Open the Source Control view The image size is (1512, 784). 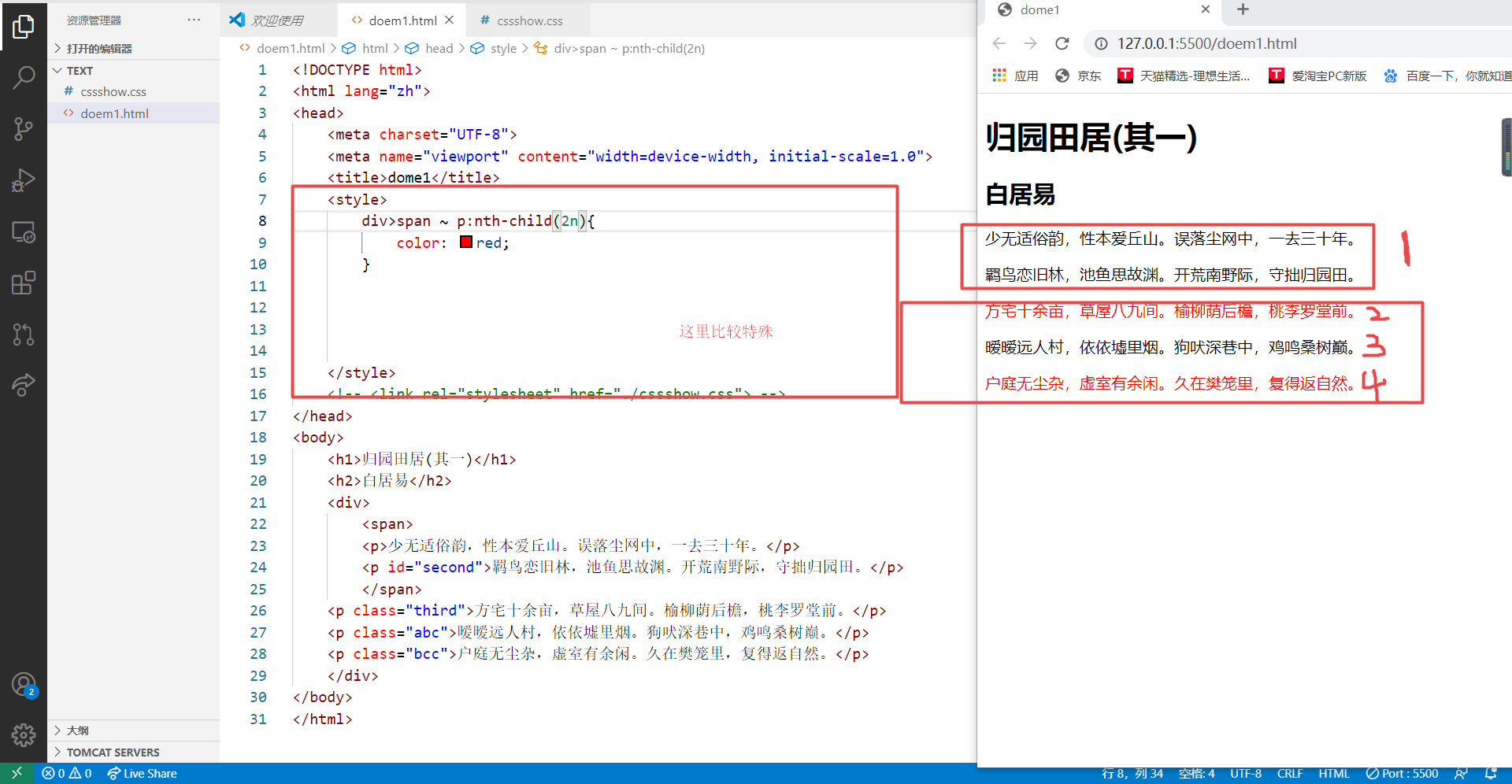(24, 128)
